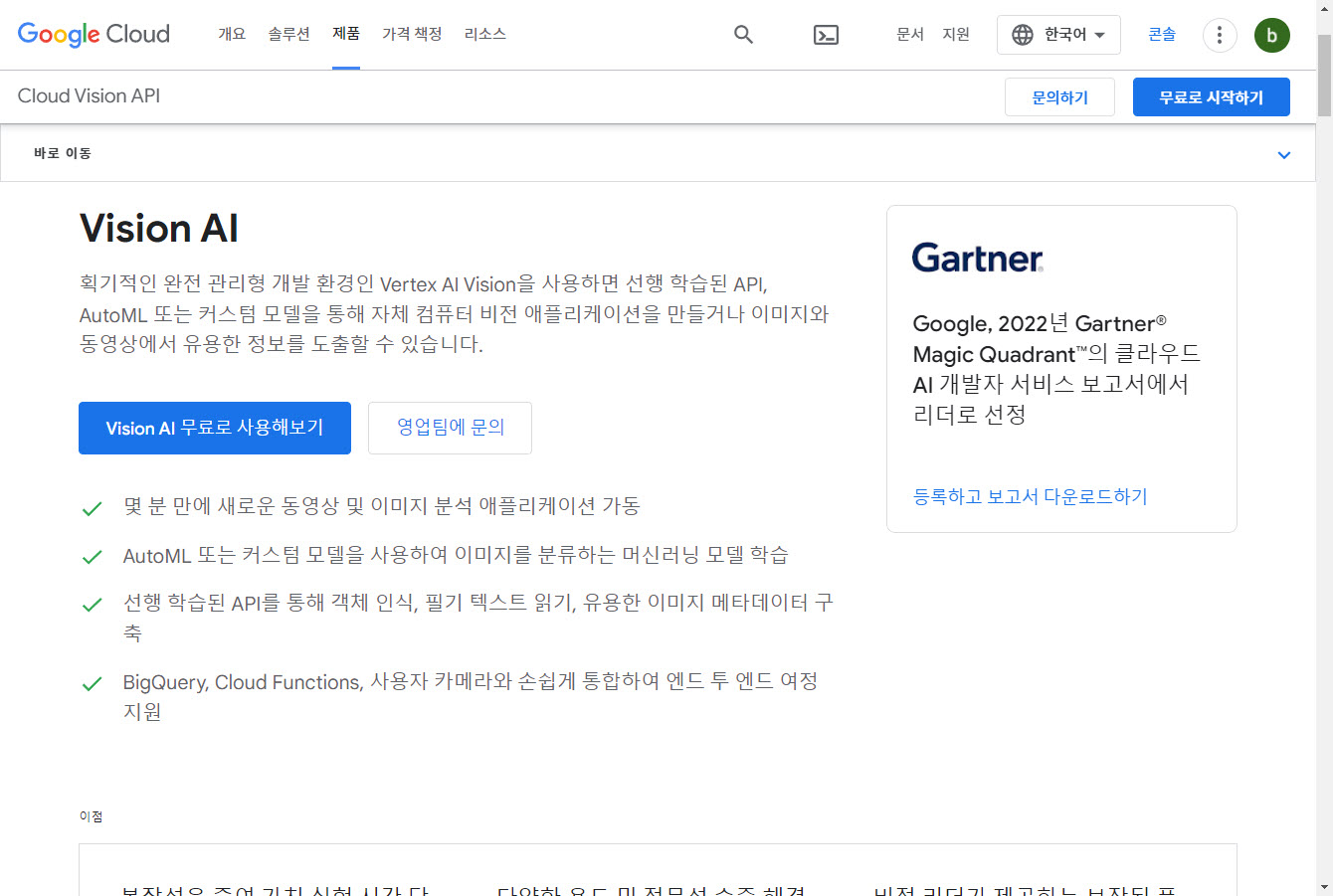Go to 문서 link

pos(910,34)
